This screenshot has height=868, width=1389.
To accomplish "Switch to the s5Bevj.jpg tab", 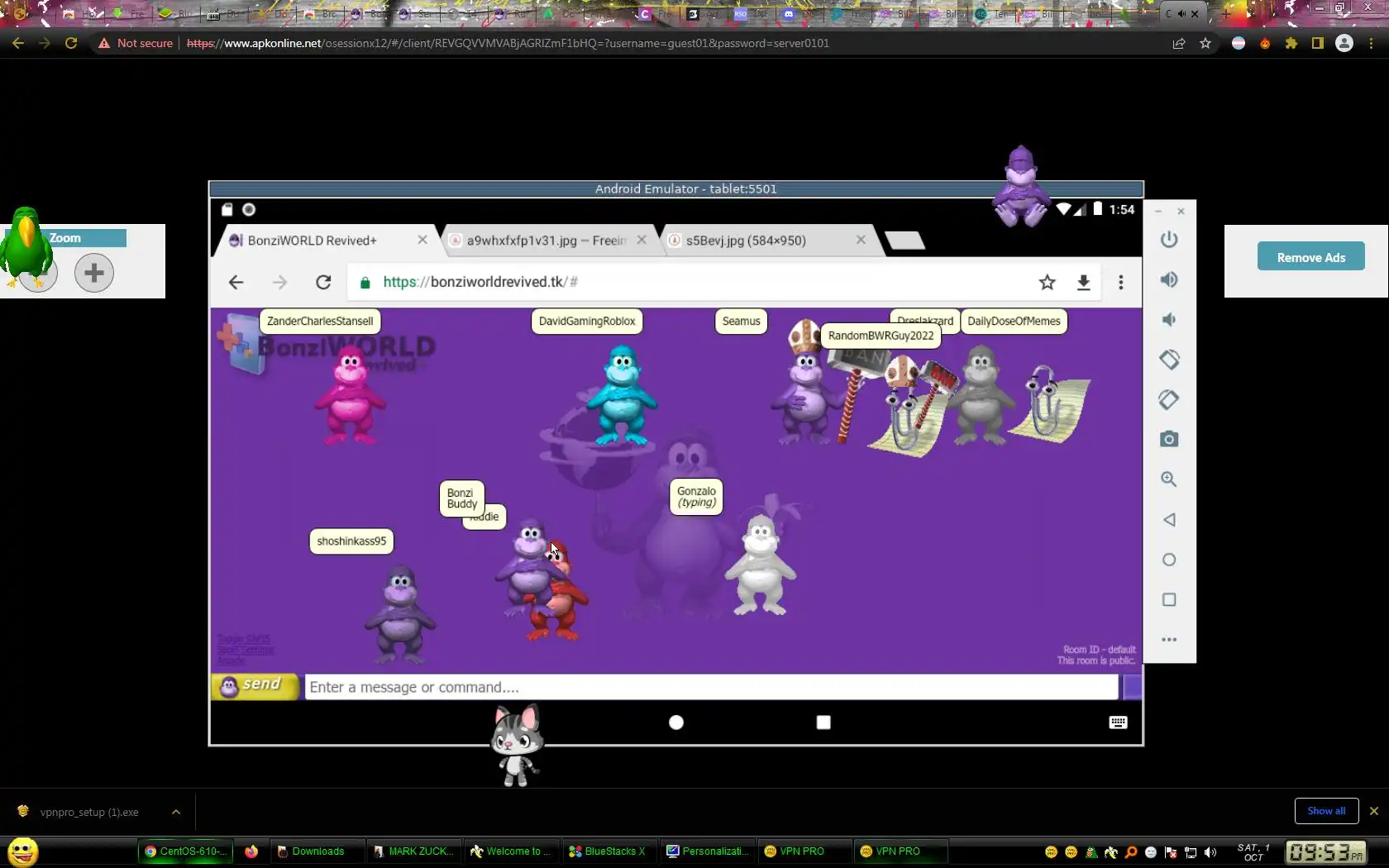I will pos(746,241).
